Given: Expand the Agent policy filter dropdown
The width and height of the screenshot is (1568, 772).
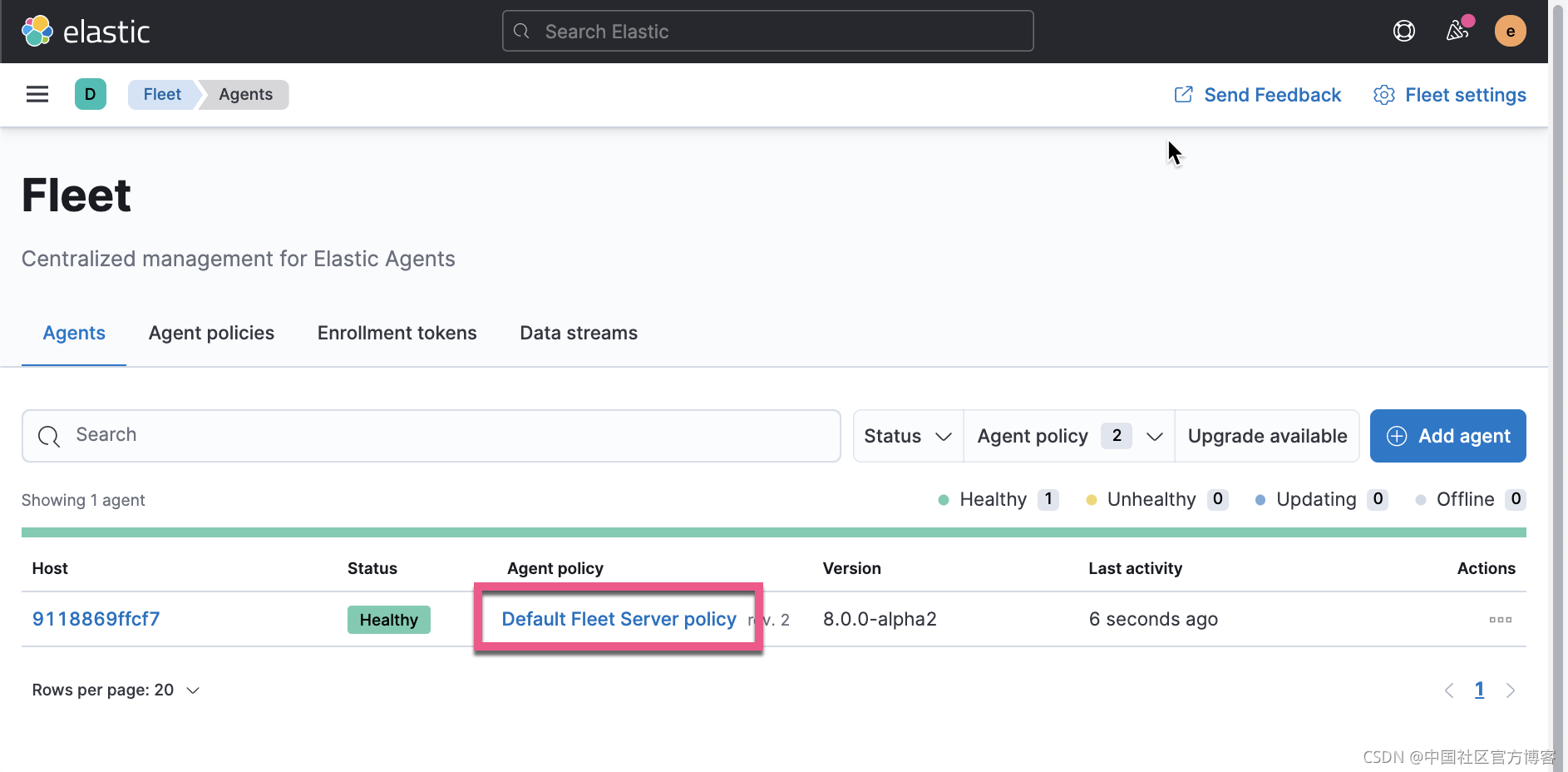Looking at the screenshot, I should click(1069, 436).
